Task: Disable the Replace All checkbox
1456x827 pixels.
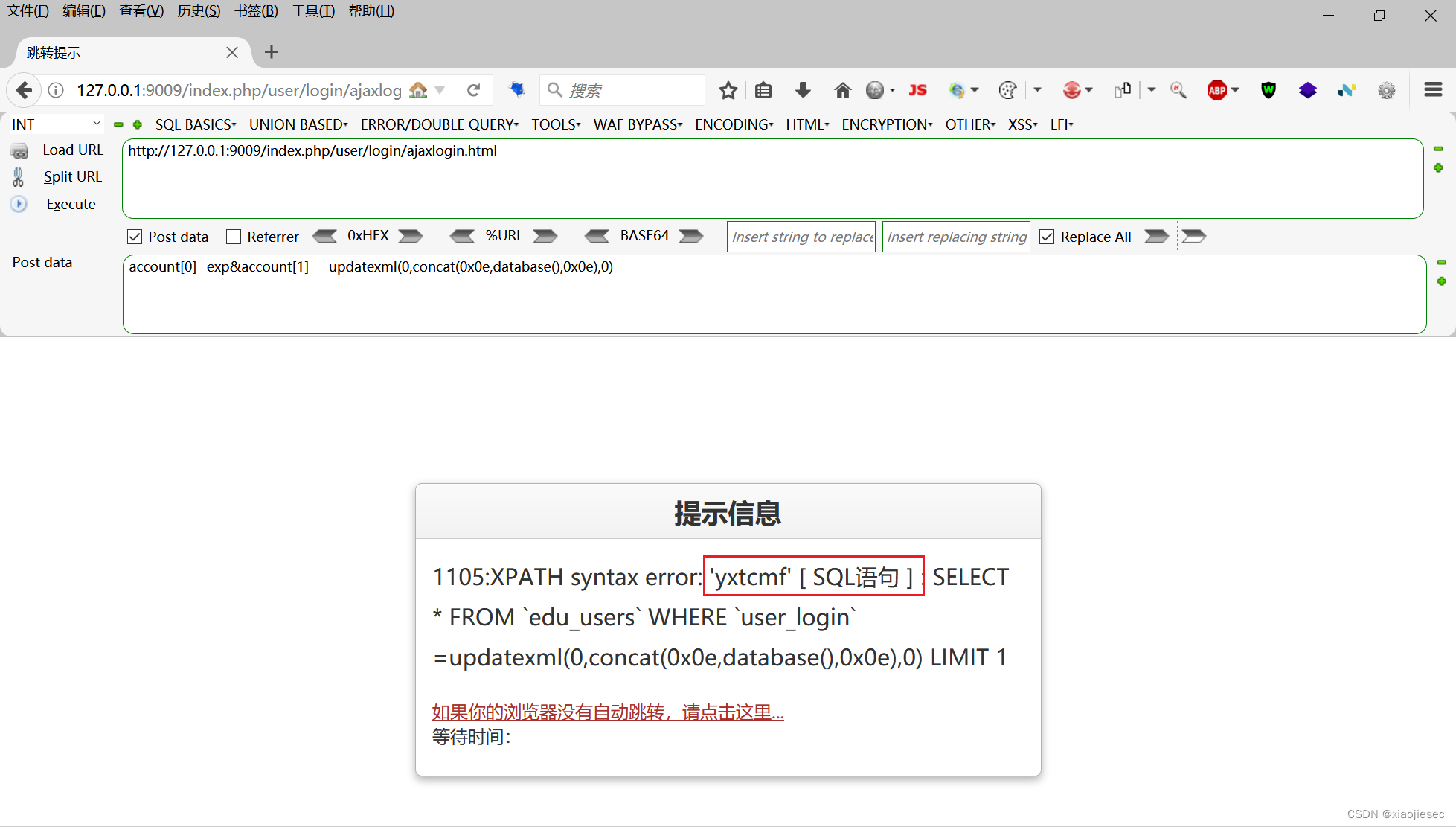Action: tap(1047, 236)
